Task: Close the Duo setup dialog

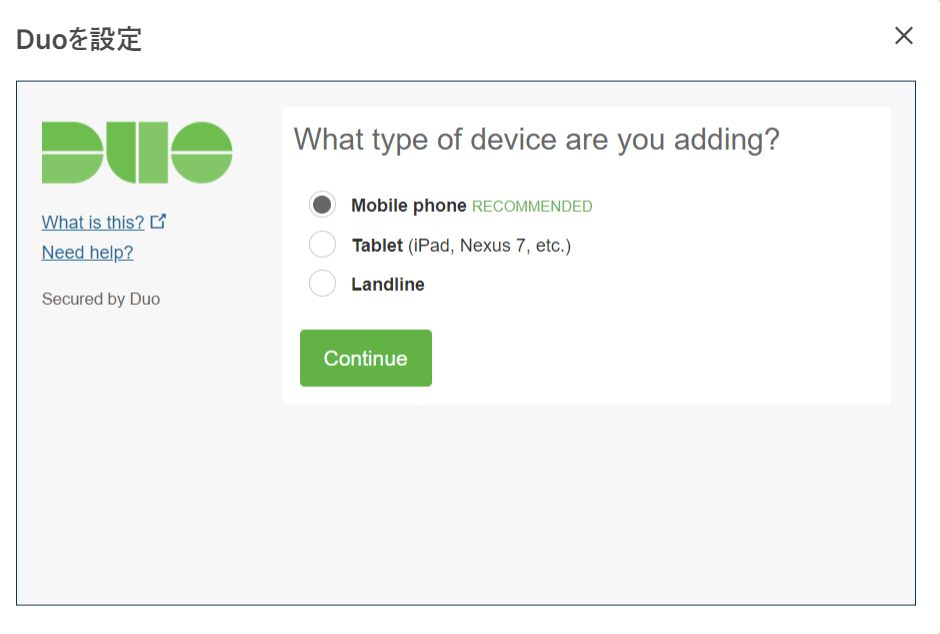Action: tap(904, 36)
